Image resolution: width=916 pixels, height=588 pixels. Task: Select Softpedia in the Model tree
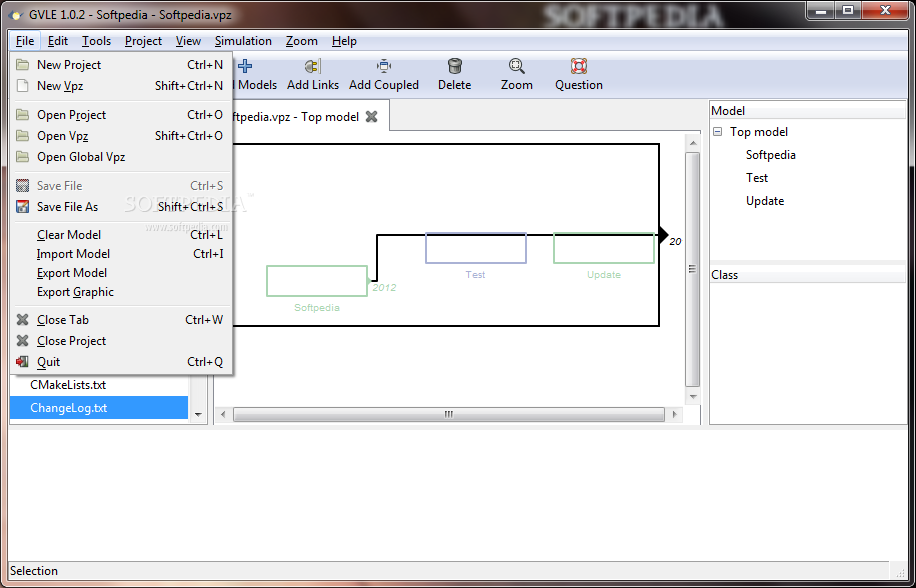(771, 155)
